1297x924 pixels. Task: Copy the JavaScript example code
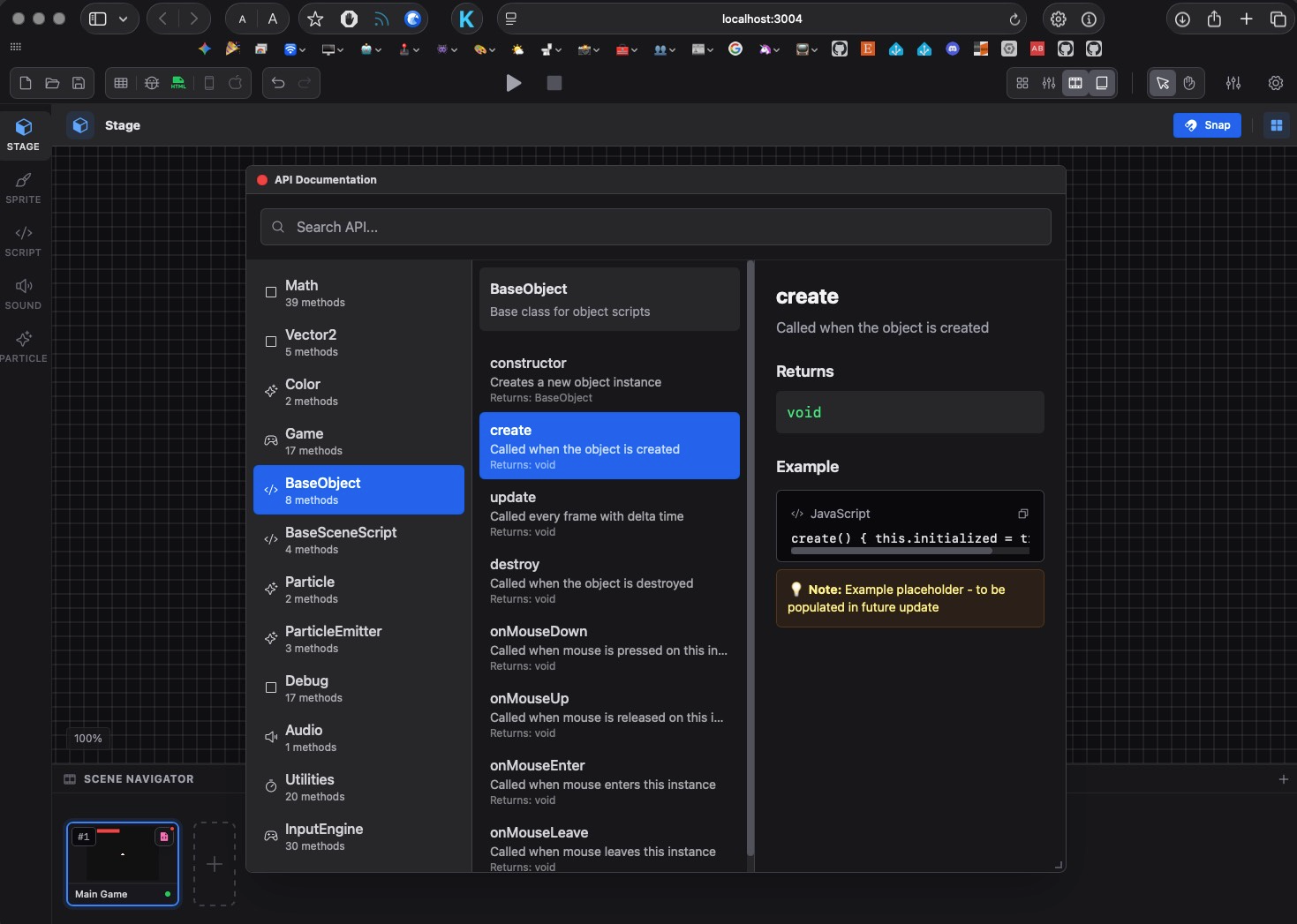pyautogui.click(x=1023, y=514)
